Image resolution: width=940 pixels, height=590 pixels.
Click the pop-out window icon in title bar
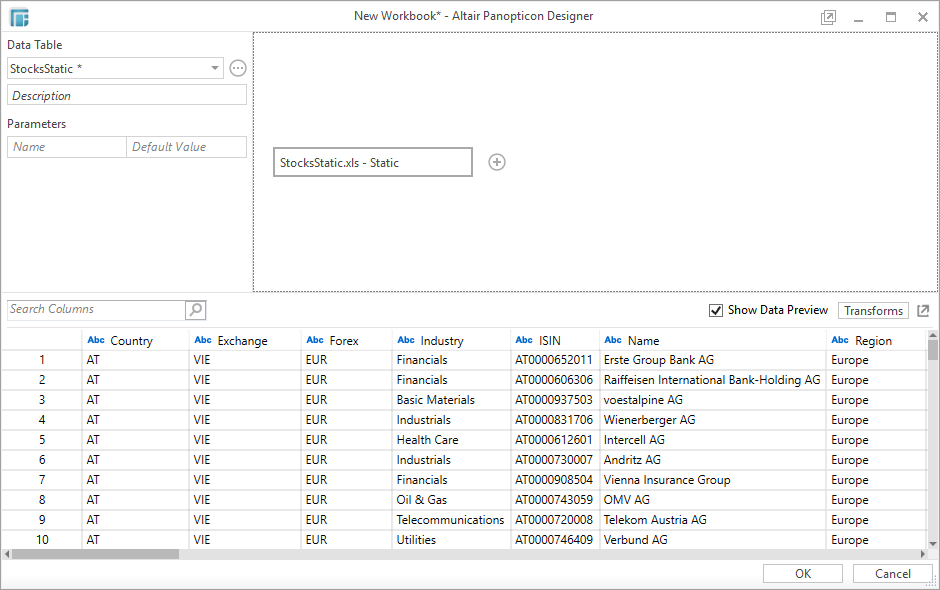click(x=828, y=17)
